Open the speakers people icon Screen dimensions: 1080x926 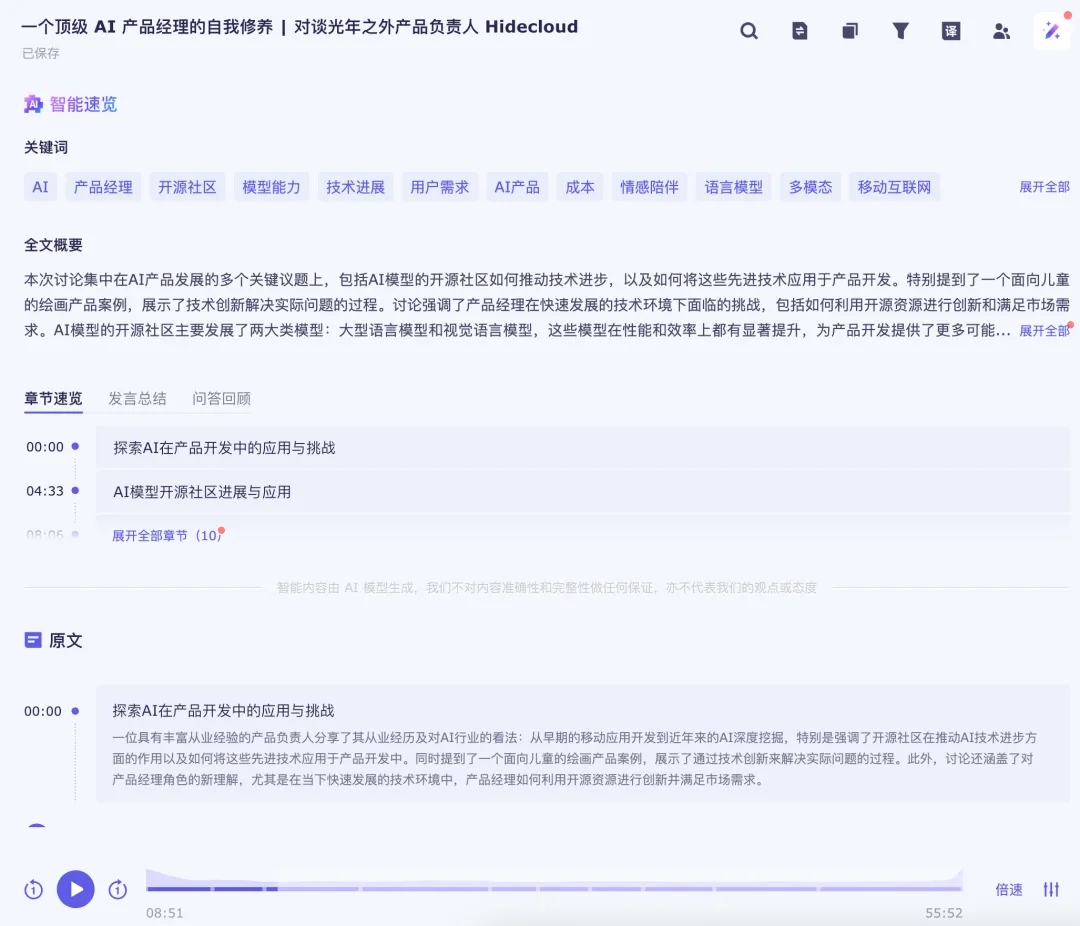pyautogui.click(x=1001, y=31)
